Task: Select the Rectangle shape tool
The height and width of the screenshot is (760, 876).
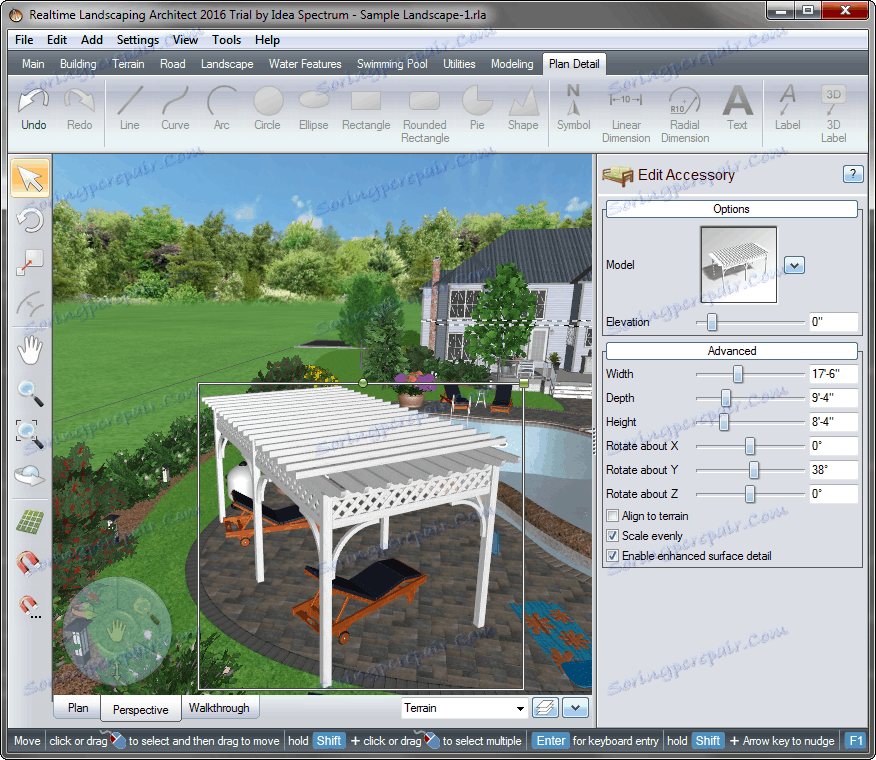Action: click(366, 110)
